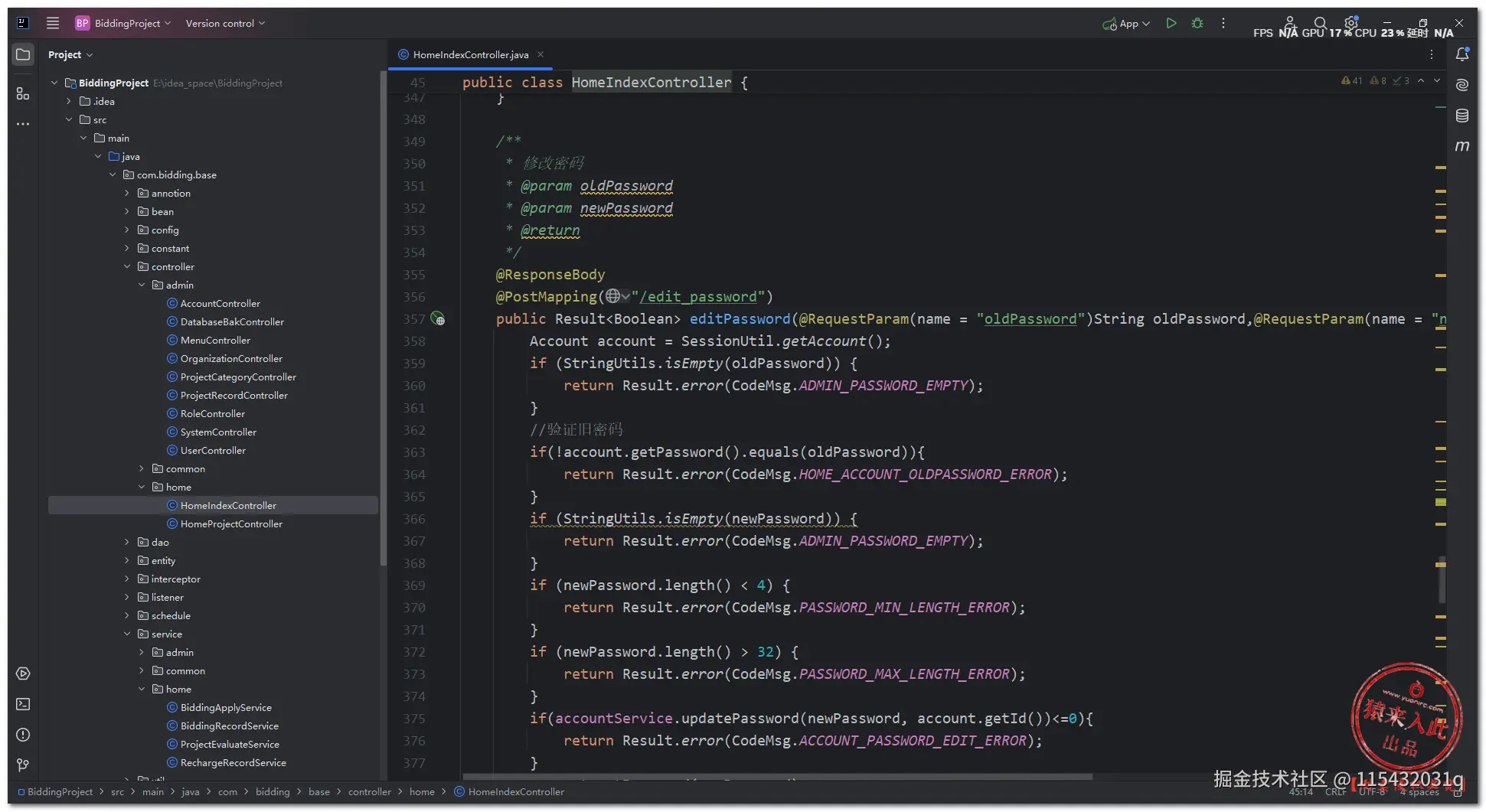Click the globe icon beside /edit_password
The image size is (1486, 812).
[x=612, y=296]
